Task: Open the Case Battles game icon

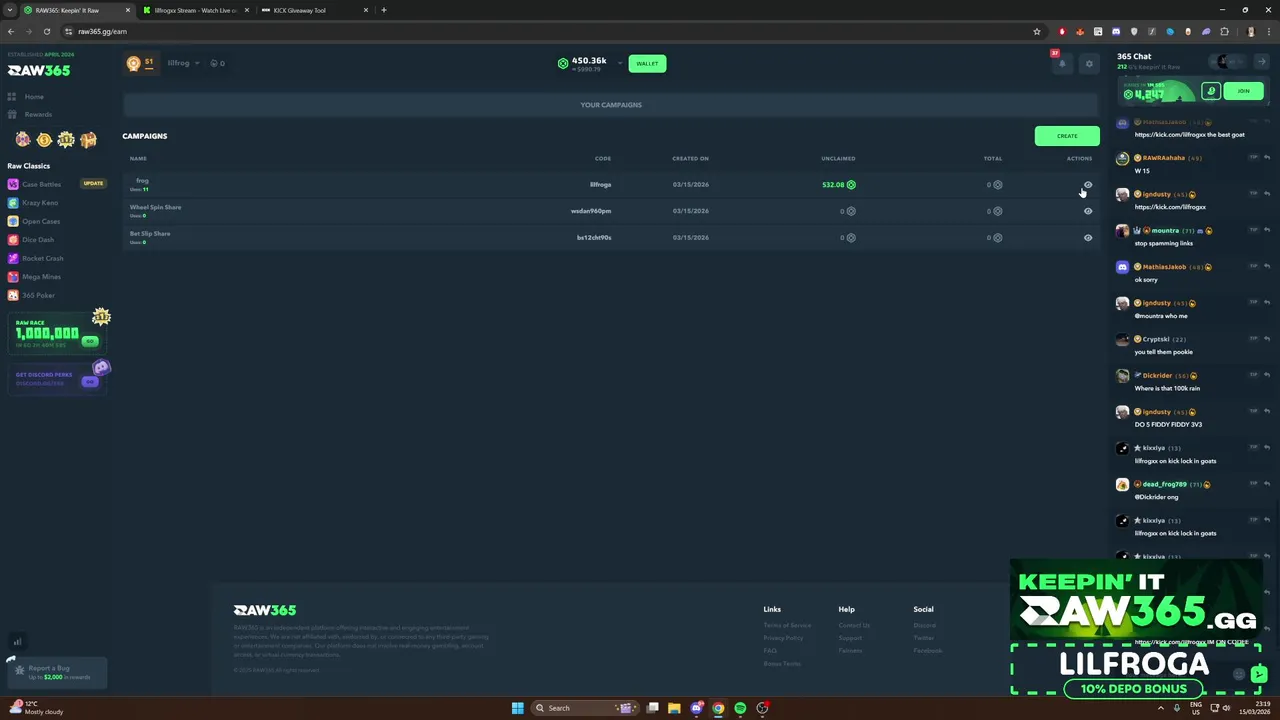Action: (13, 184)
